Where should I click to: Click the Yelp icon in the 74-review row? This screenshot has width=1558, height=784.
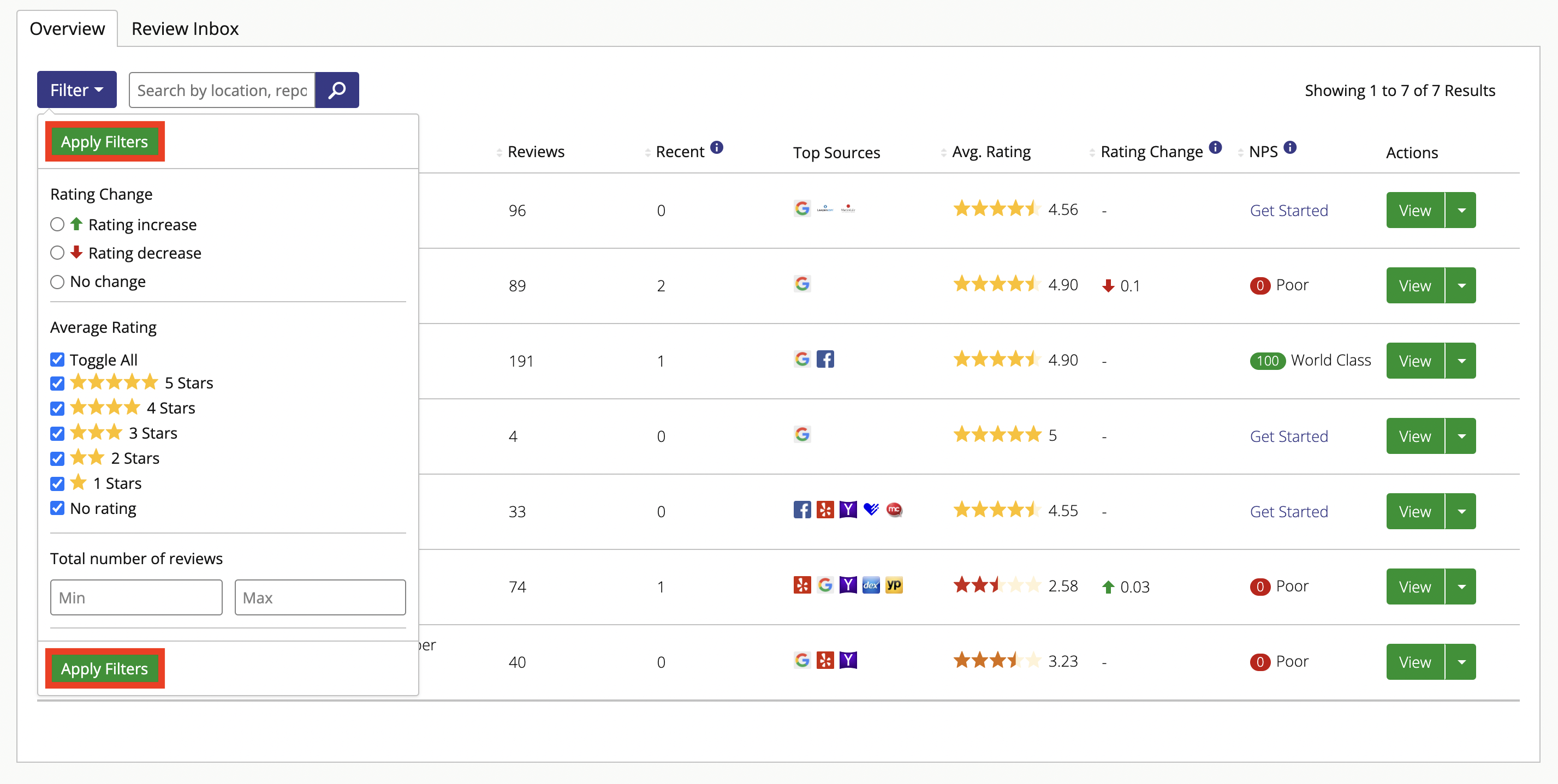click(801, 584)
